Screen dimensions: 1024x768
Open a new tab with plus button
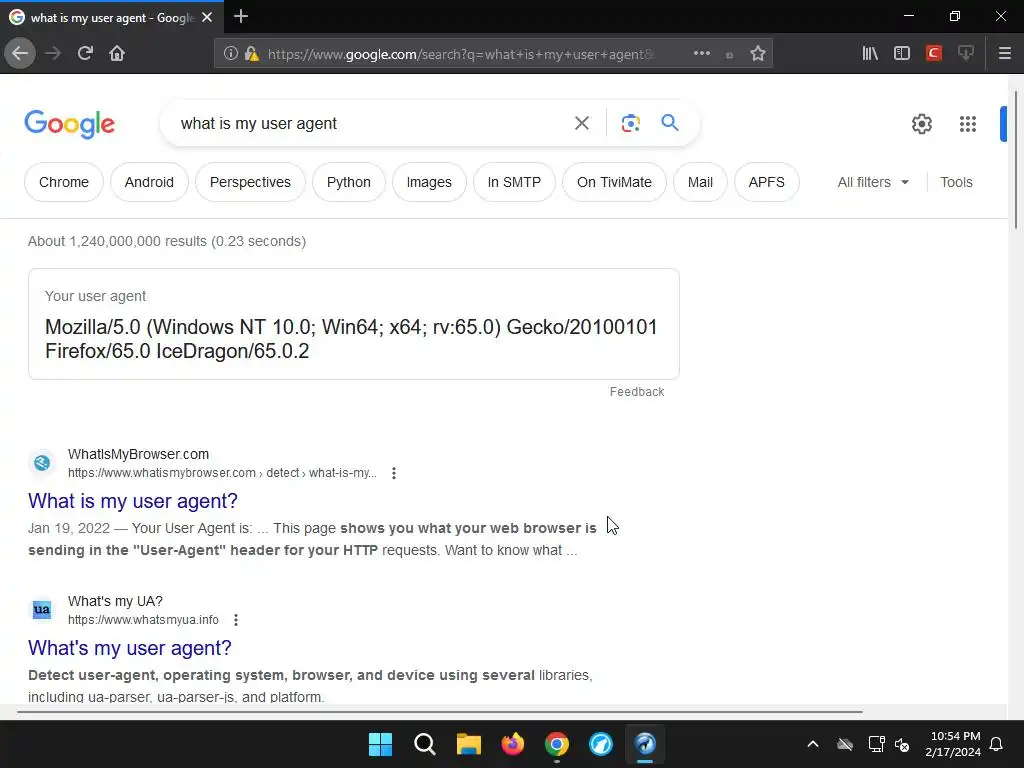pyautogui.click(x=241, y=16)
